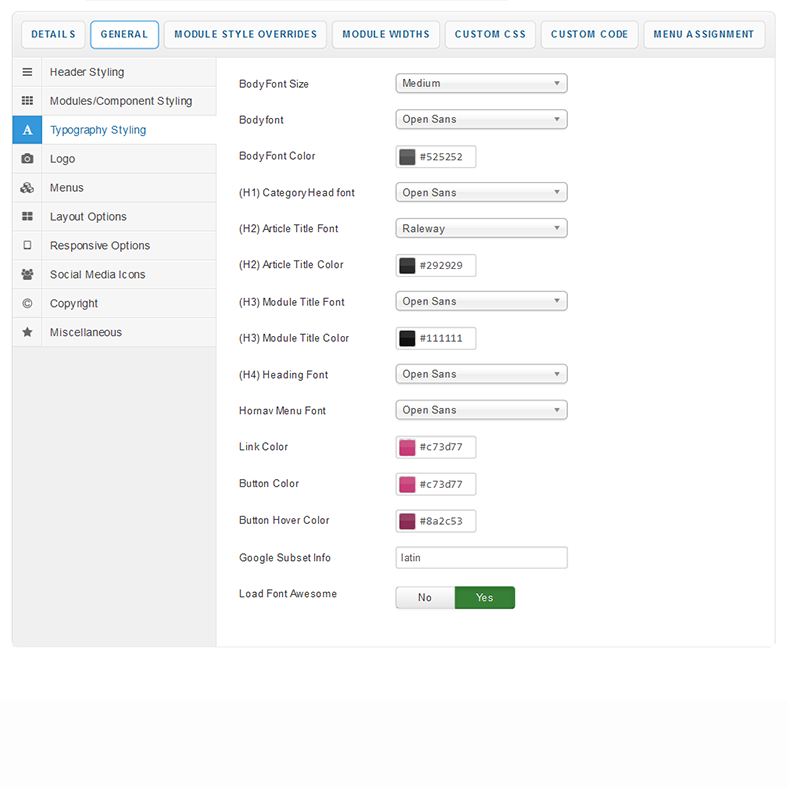Screen dimensions: 788x788
Task: Click the Typography Styling letter A icon
Action: tap(27, 130)
